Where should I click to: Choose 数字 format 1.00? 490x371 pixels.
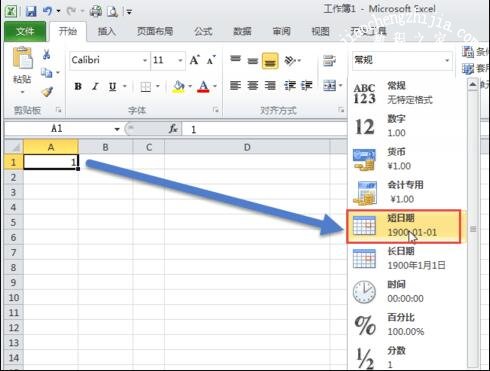pyautogui.click(x=407, y=126)
